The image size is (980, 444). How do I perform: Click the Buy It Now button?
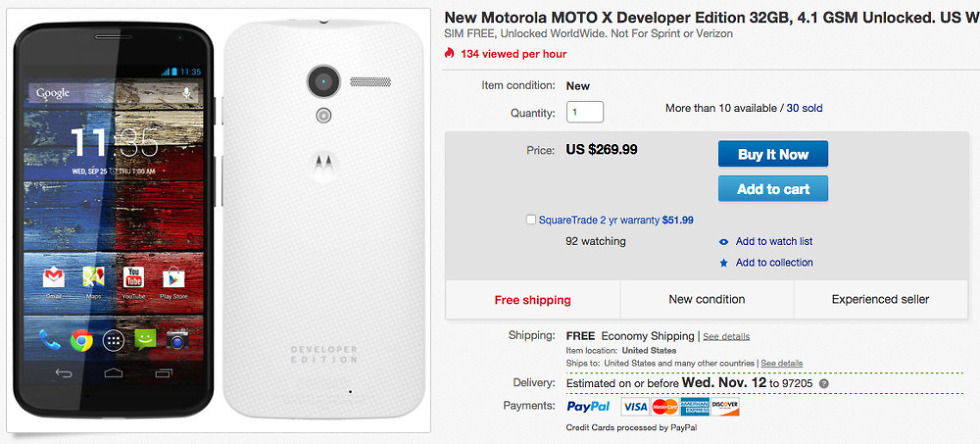(772, 154)
